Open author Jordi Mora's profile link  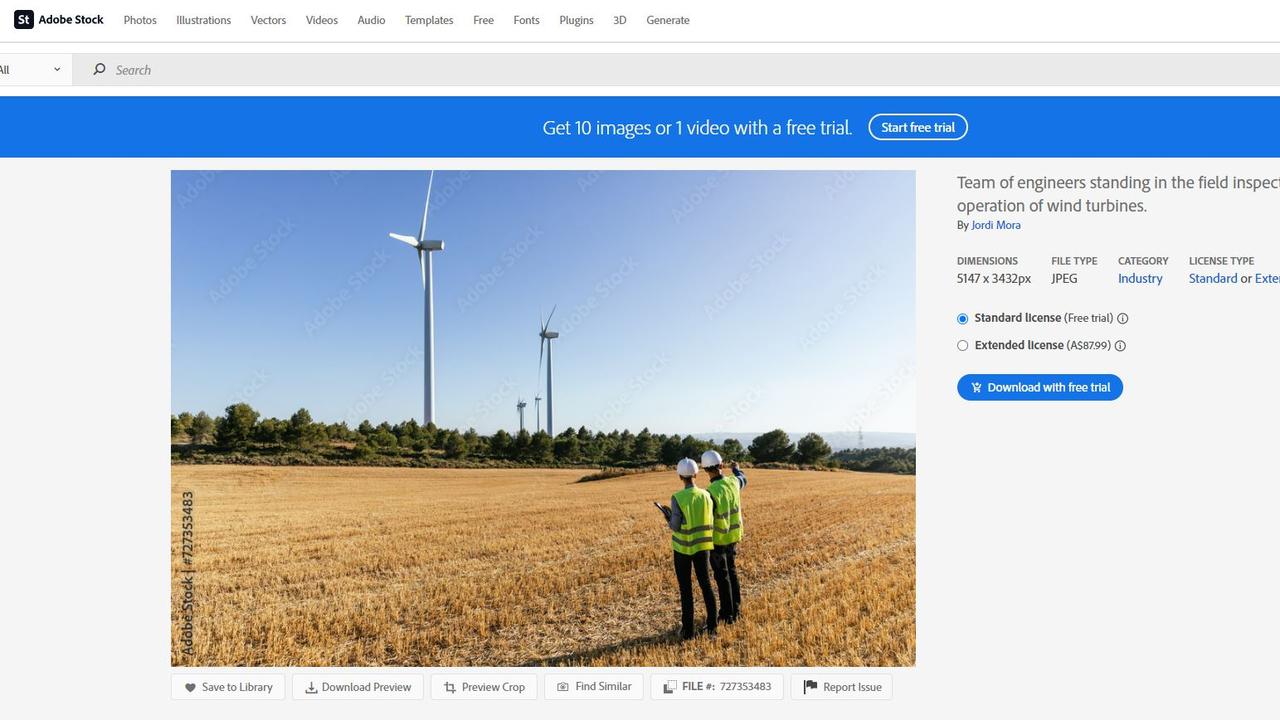click(x=996, y=225)
